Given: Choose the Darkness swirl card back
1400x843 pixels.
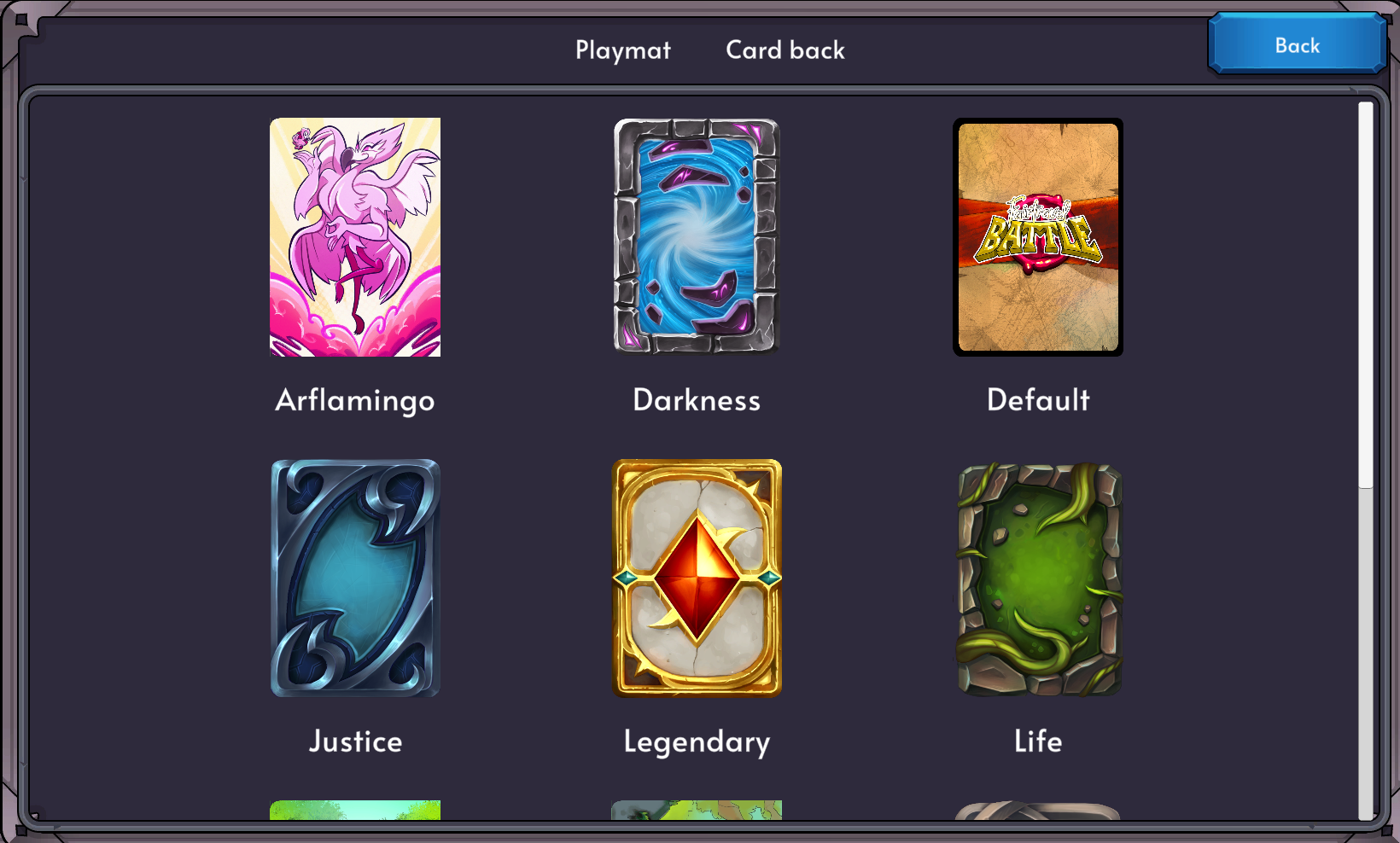Looking at the screenshot, I should pos(697,237).
